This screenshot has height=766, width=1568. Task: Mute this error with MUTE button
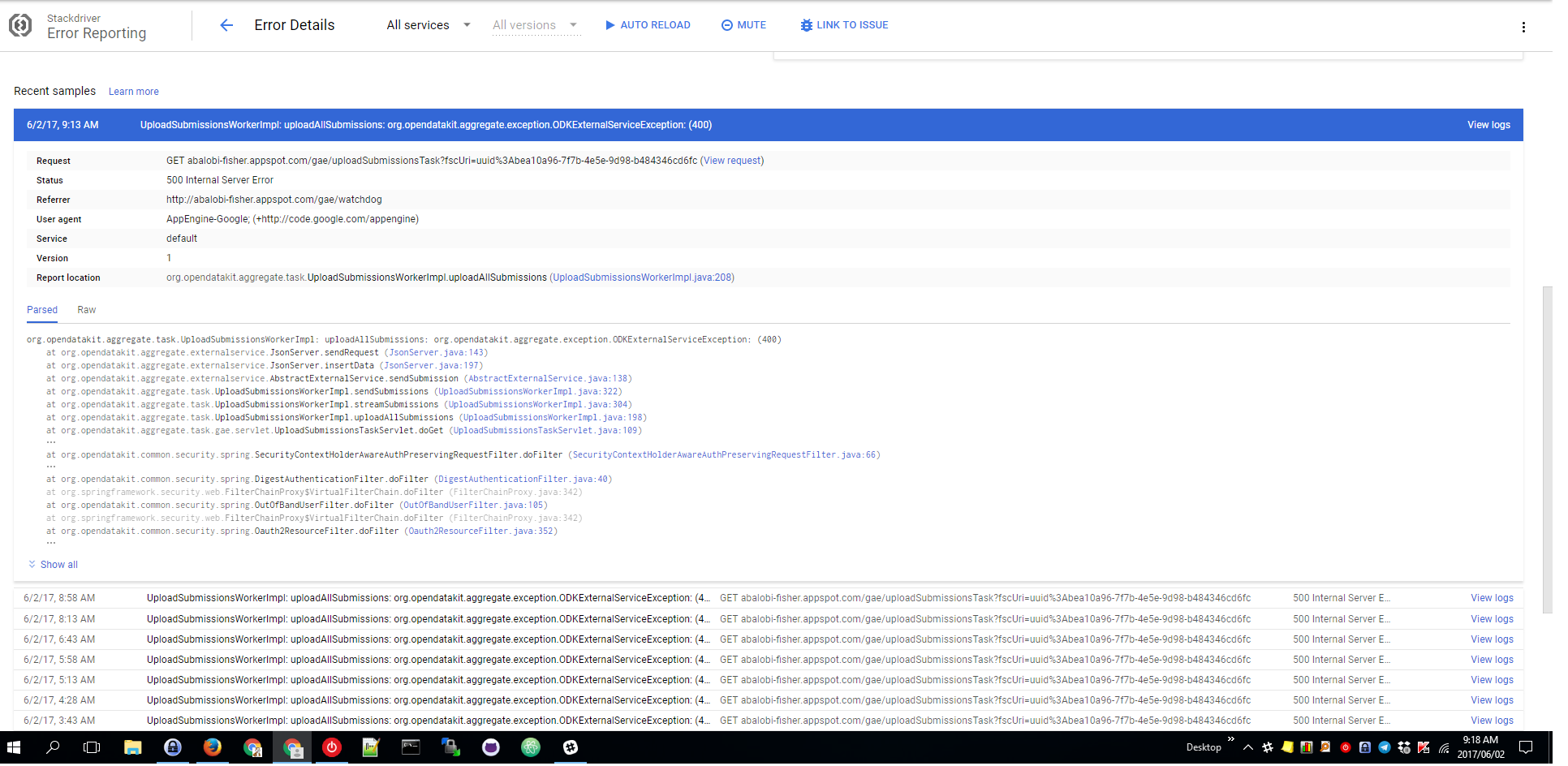click(x=743, y=25)
